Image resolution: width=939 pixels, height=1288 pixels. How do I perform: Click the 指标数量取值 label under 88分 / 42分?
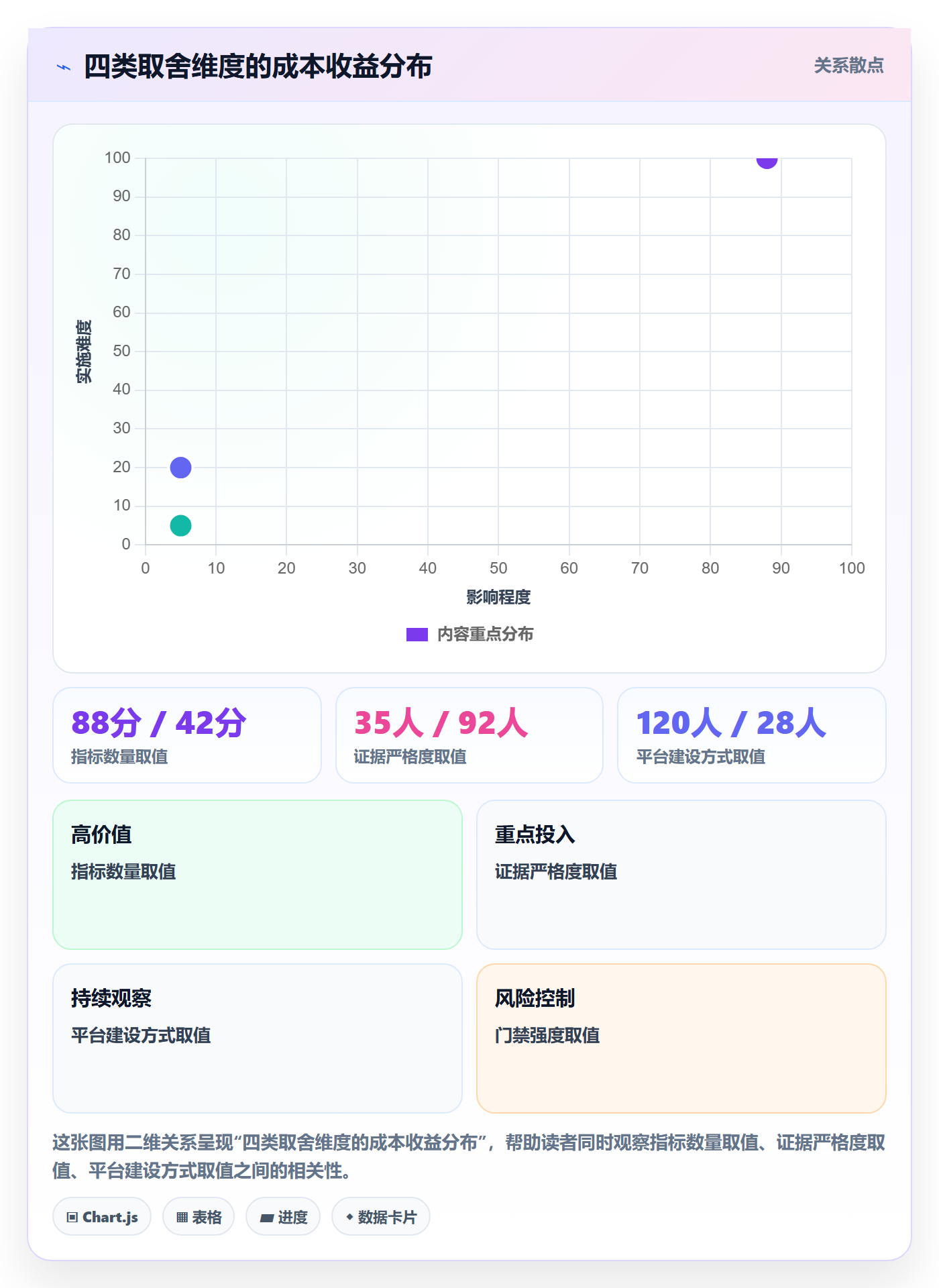[119, 757]
